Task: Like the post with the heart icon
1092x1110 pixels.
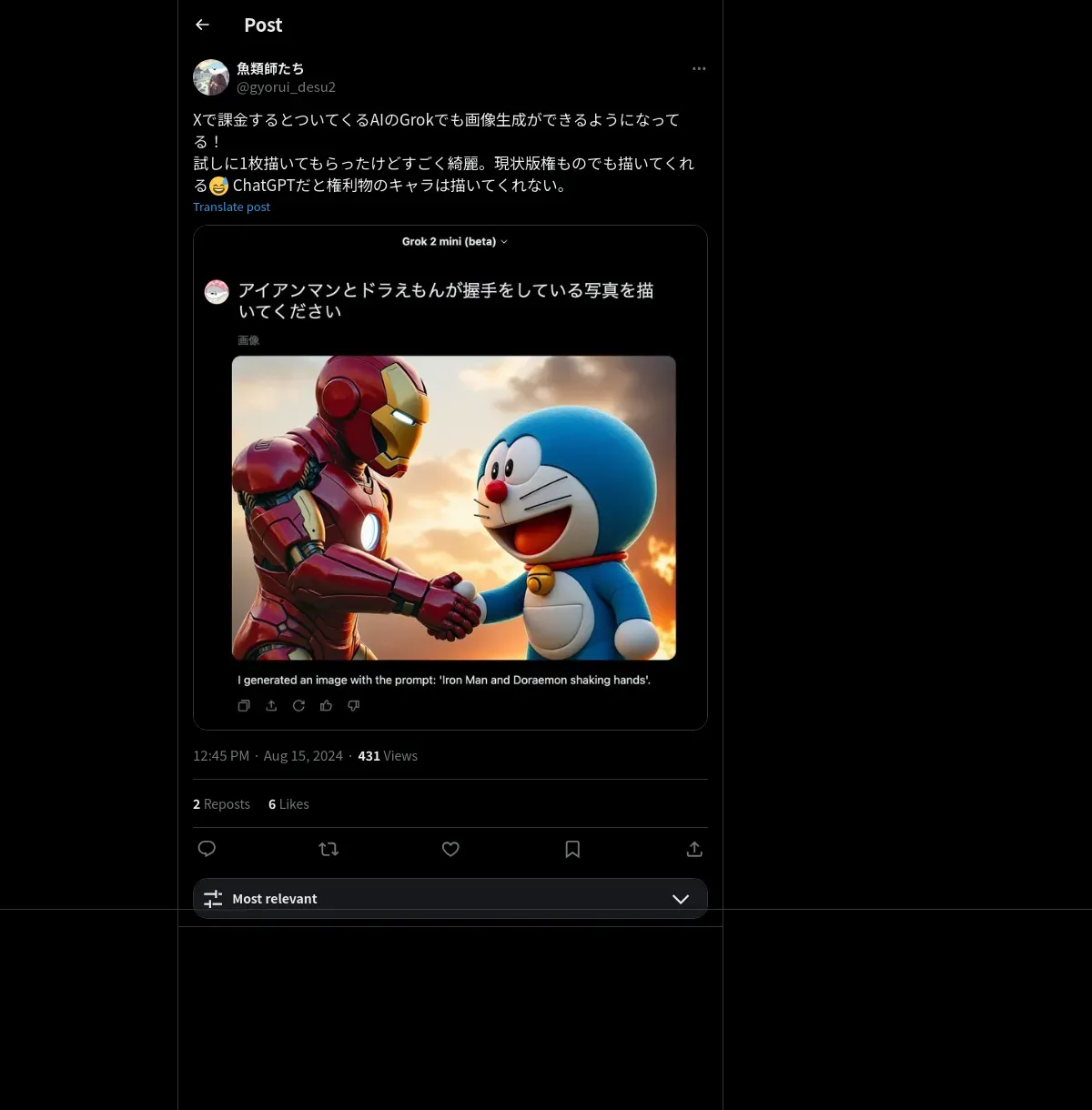Action: click(450, 849)
